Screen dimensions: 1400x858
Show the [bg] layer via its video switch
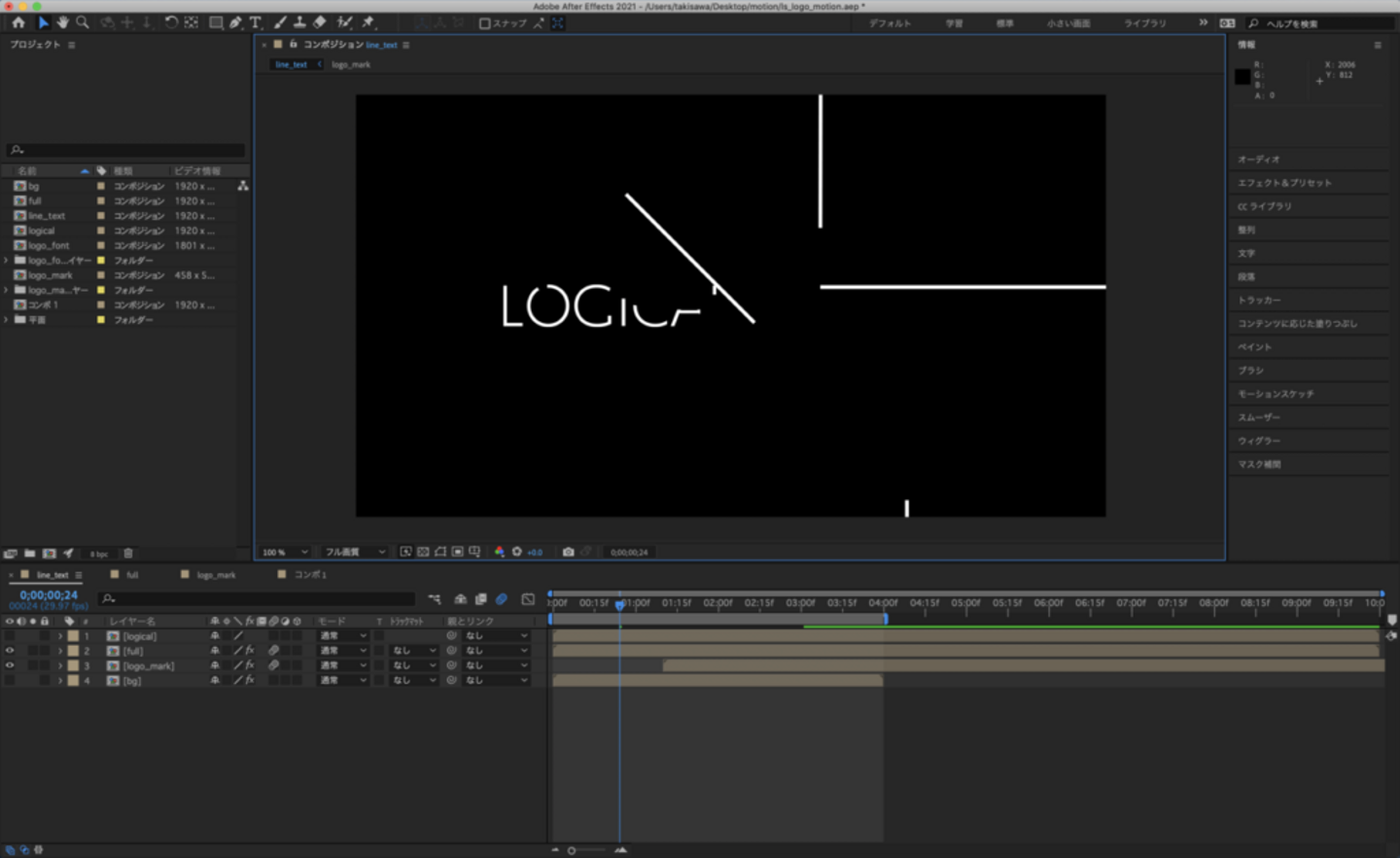click(10, 681)
